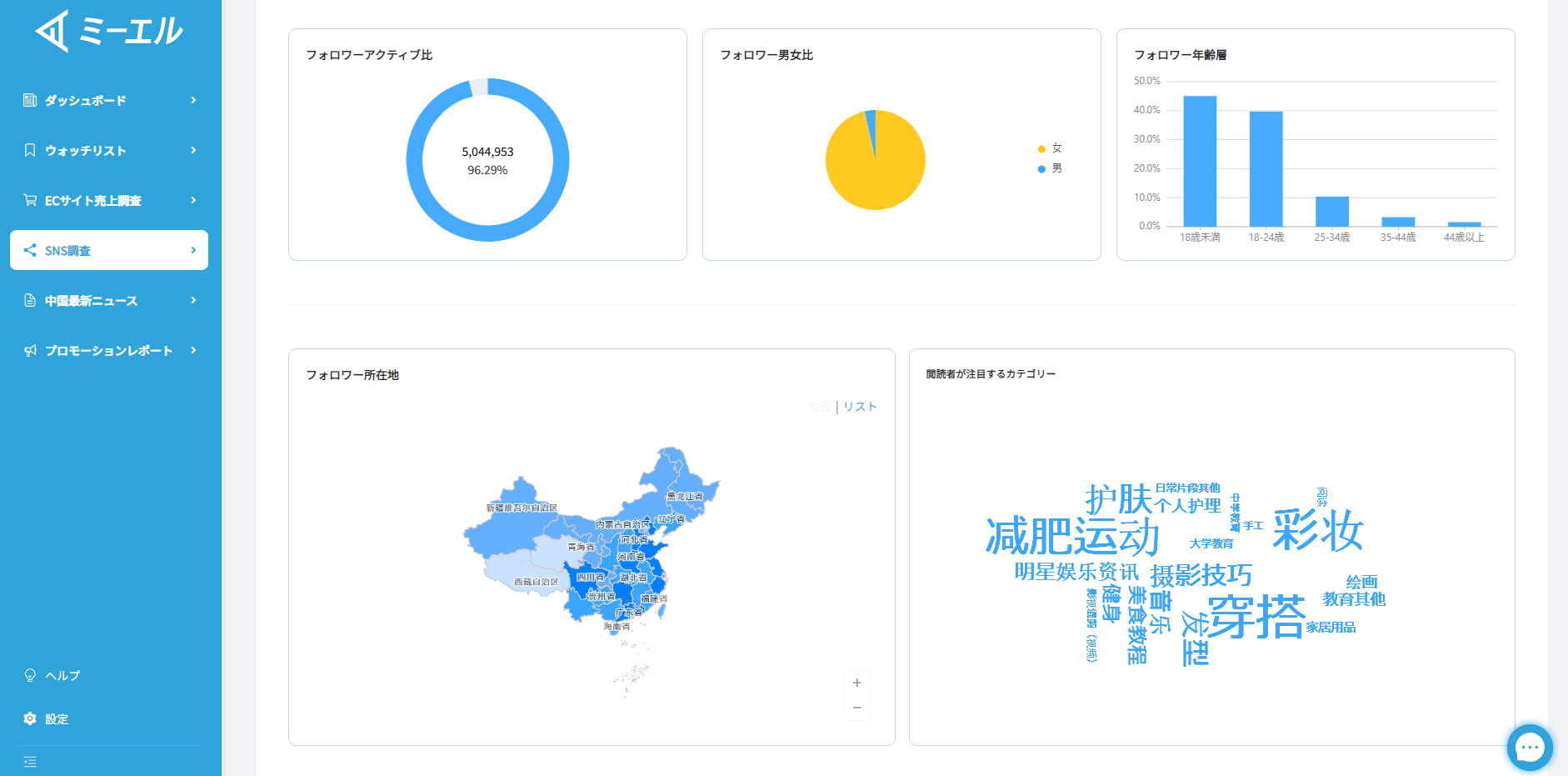The image size is (1568, 776).
Task: Click the document icon beside 中国最新ニュース
Action: point(30,300)
